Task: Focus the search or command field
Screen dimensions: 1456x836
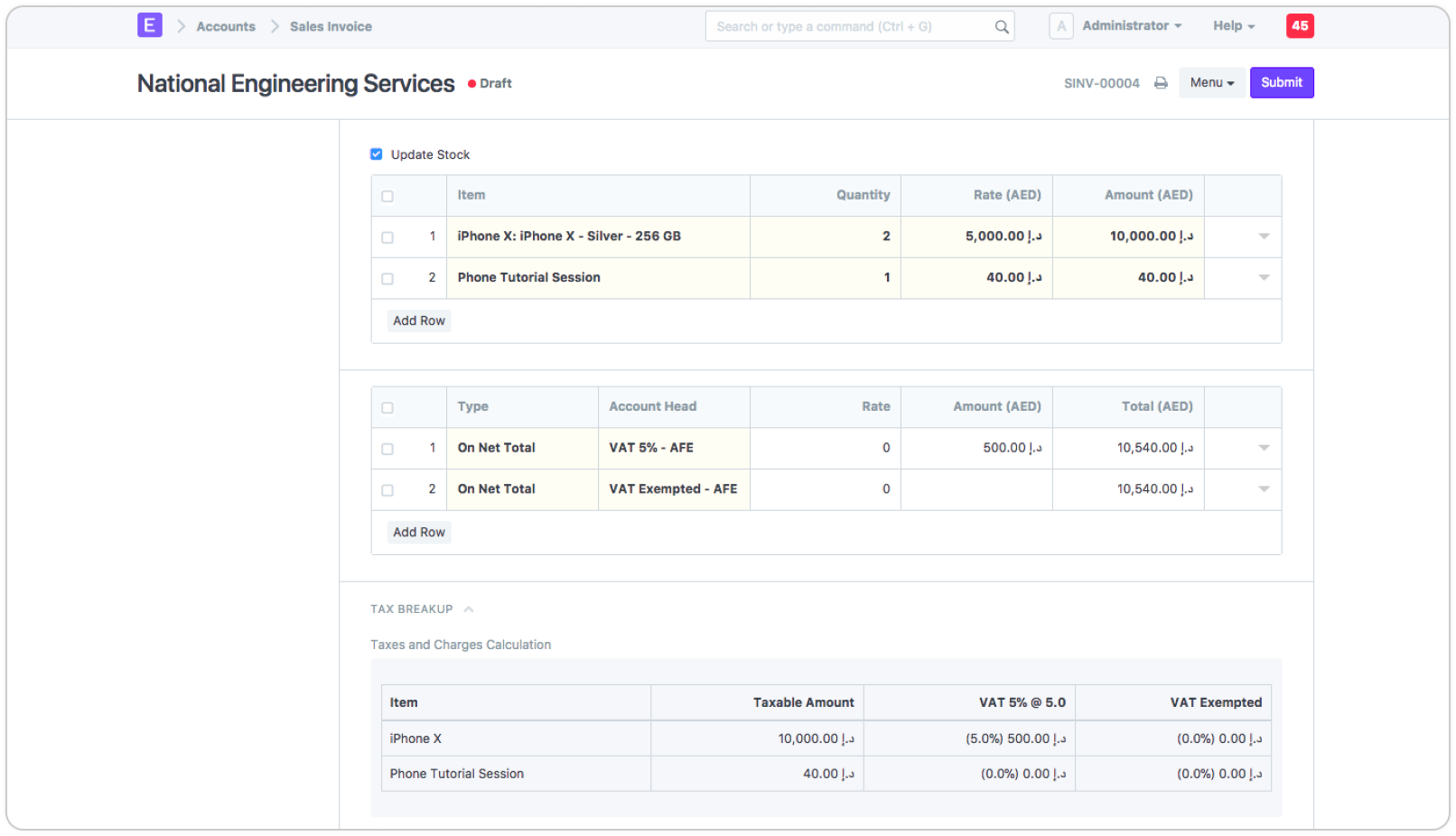Action: (x=859, y=27)
